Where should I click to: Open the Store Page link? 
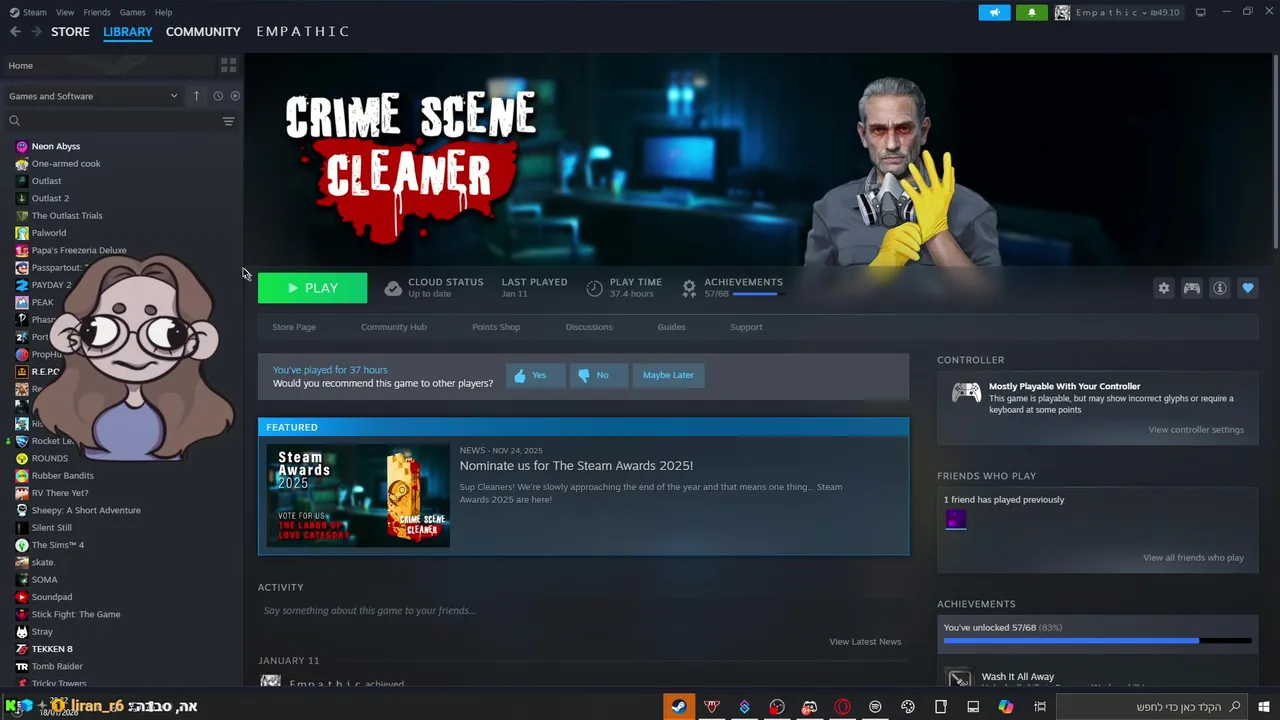[x=294, y=327]
